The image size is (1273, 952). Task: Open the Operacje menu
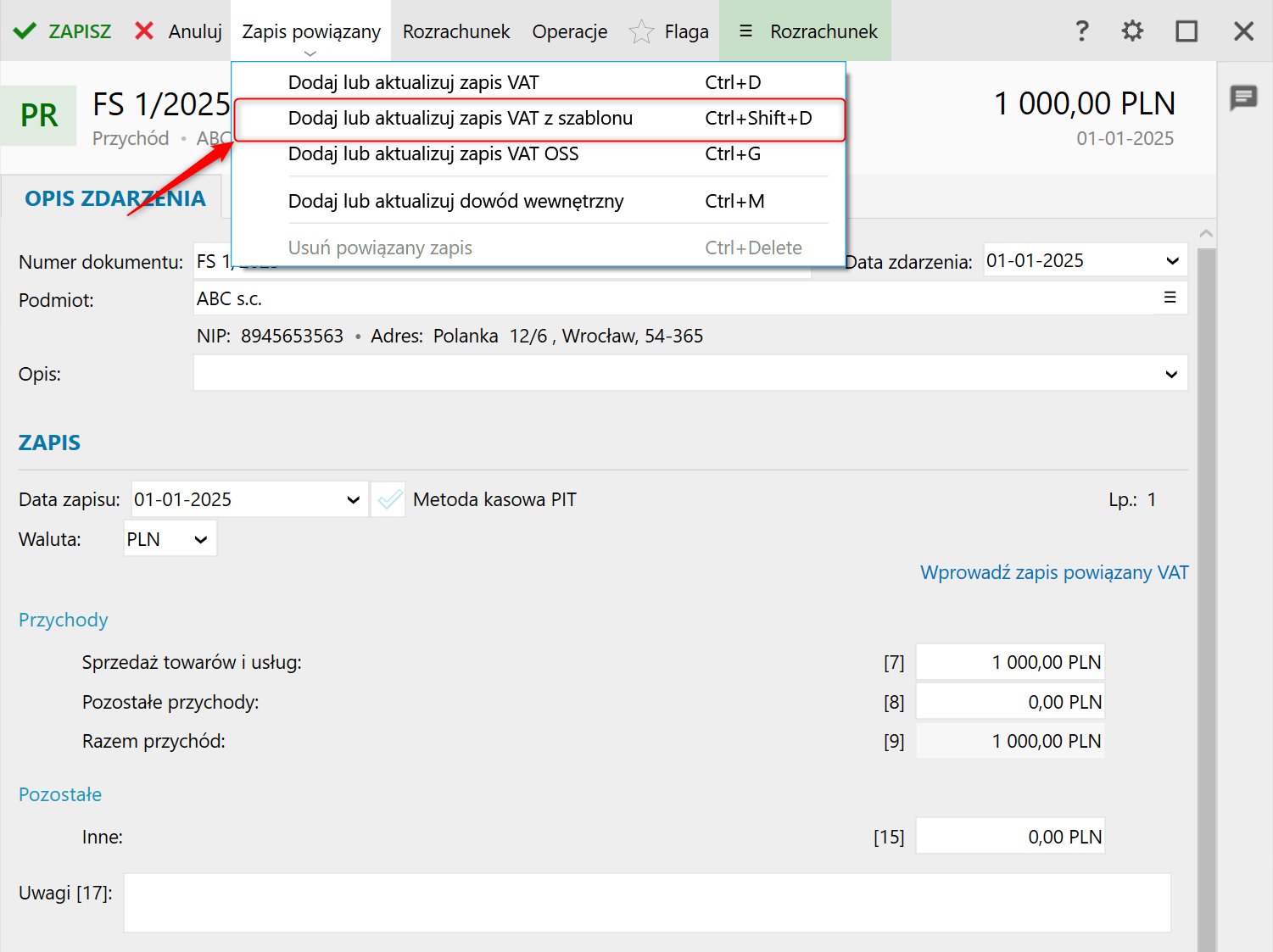tap(570, 31)
